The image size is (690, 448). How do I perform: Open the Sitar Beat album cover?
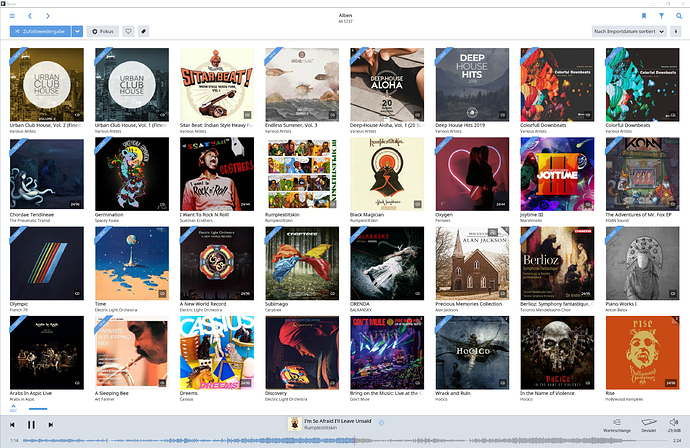coord(217,85)
